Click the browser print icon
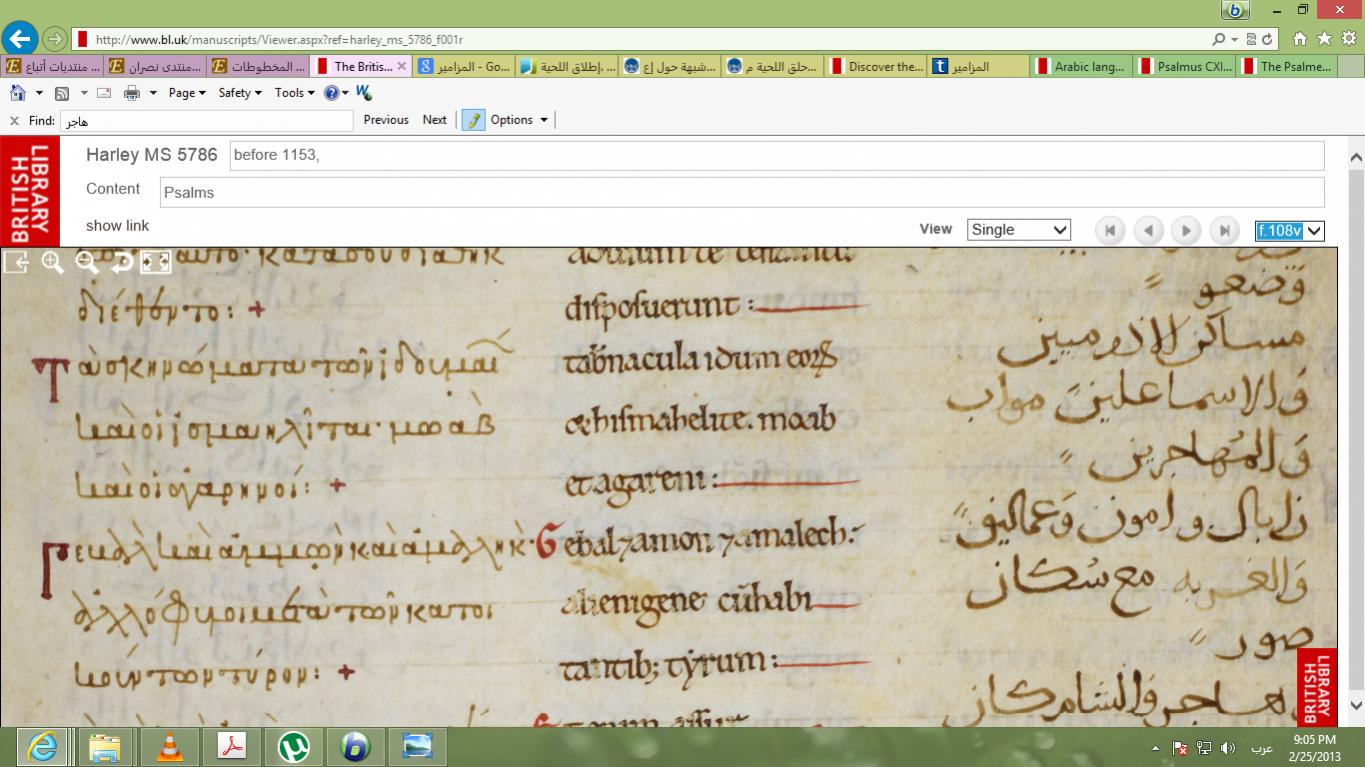Image resolution: width=1365 pixels, height=767 pixels. click(131, 93)
